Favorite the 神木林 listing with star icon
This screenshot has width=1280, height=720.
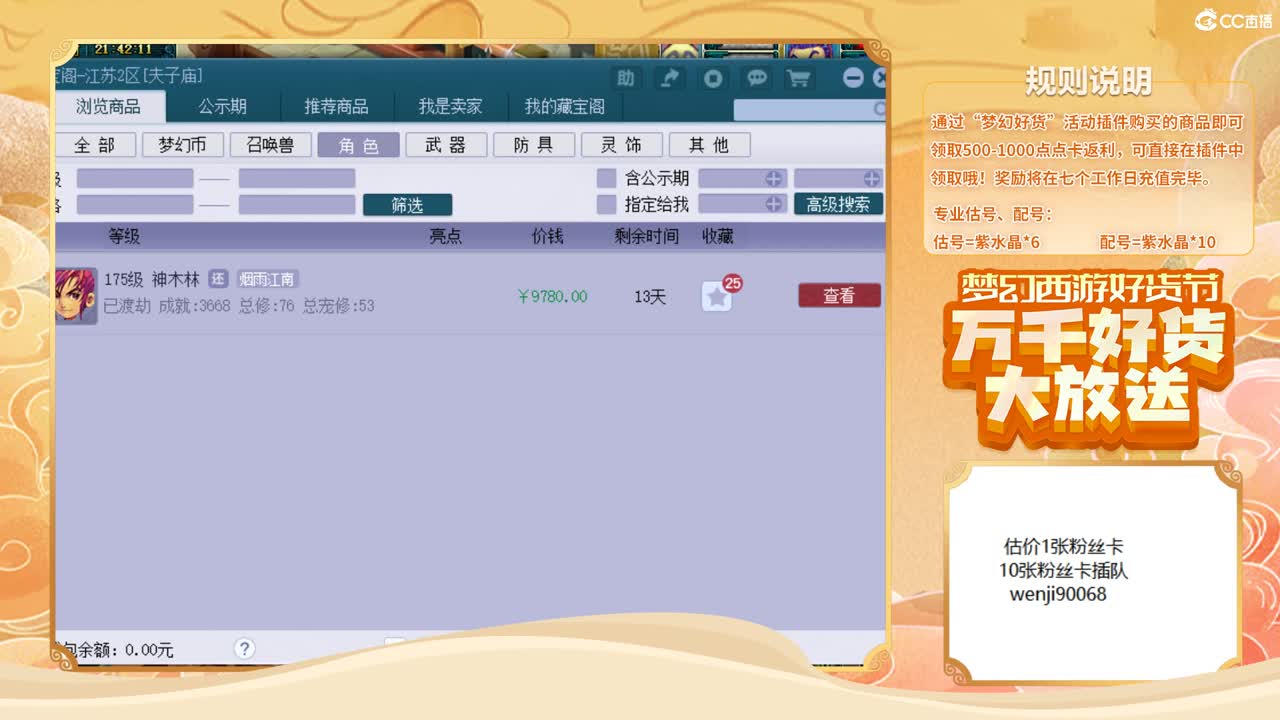[x=716, y=296]
